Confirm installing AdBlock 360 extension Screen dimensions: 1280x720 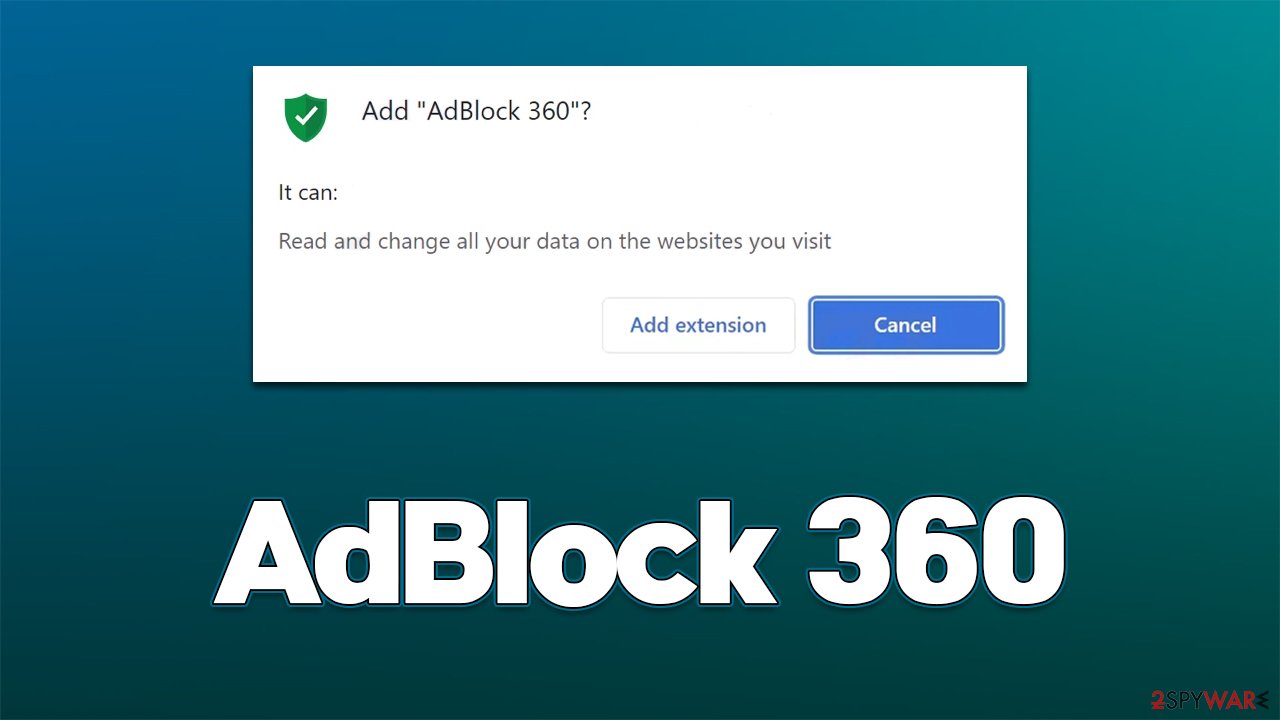click(698, 325)
